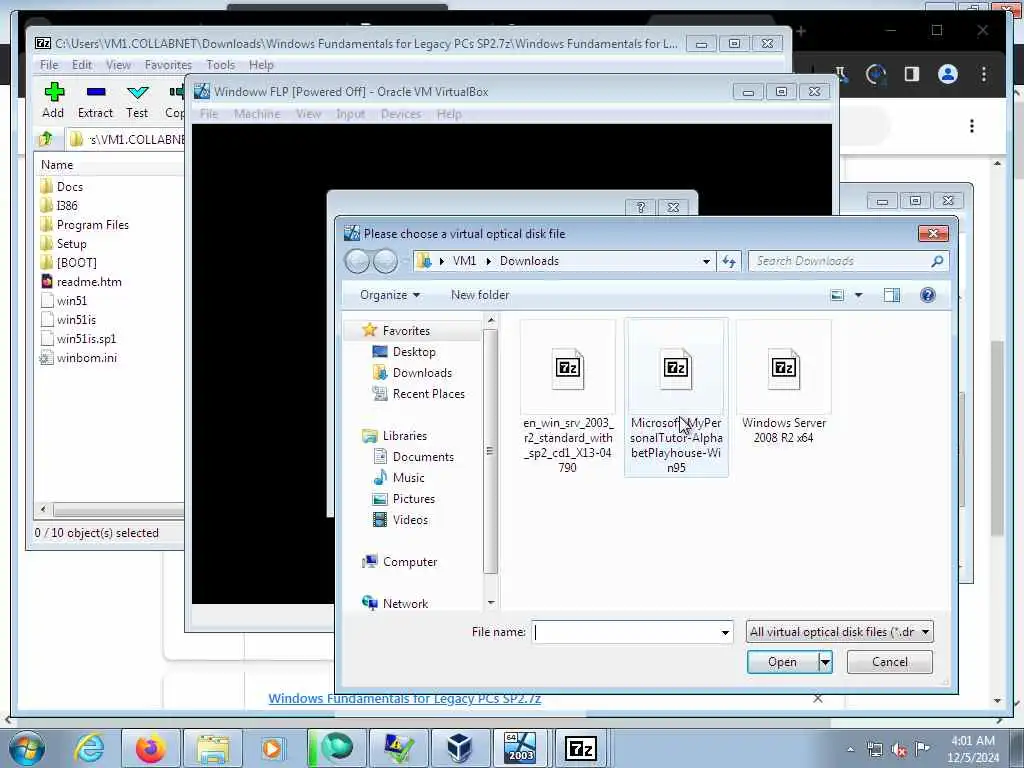Open File menu in 7-Zip
Viewport: 1024px width, 768px height.
tap(49, 65)
